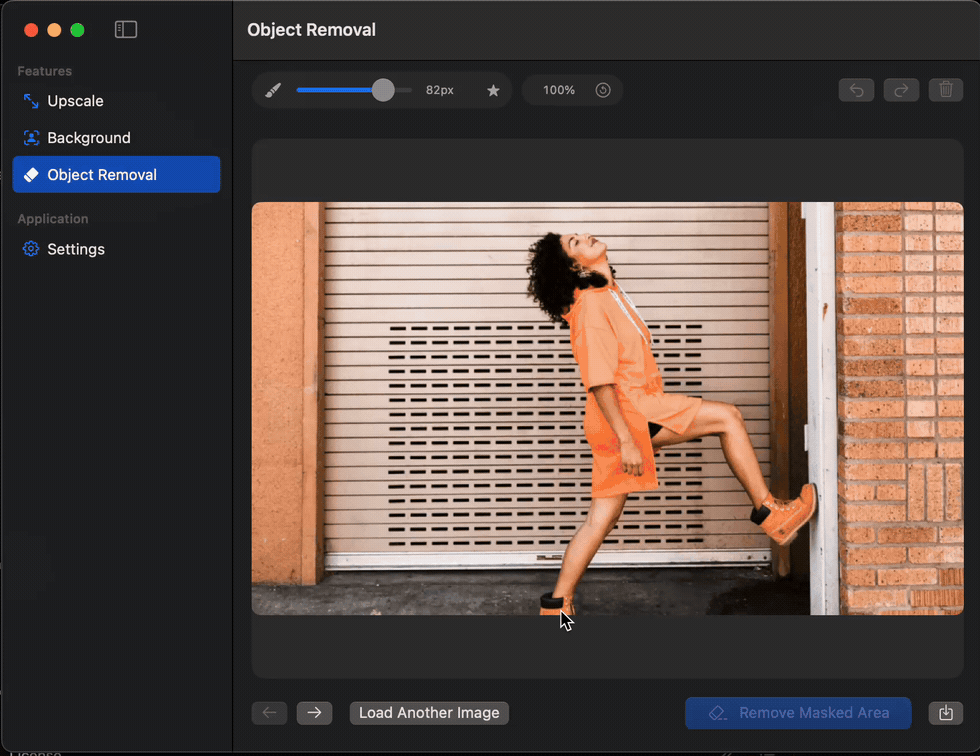Click the eraser icon beside Object Removal

point(31,175)
